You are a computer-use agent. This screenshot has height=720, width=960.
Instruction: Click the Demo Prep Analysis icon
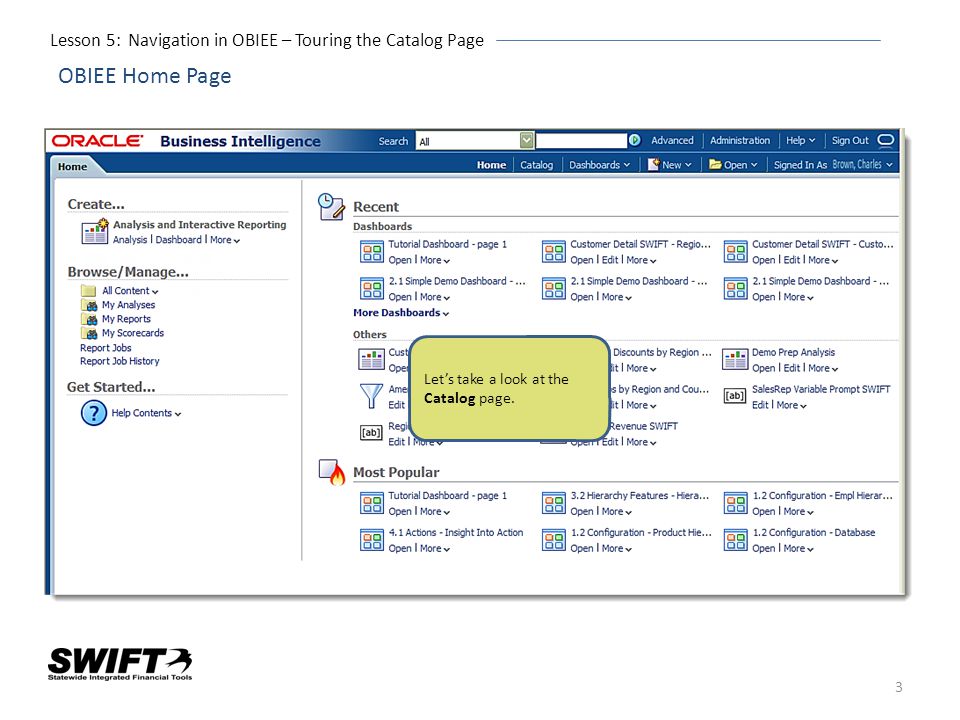tap(735, 360)
